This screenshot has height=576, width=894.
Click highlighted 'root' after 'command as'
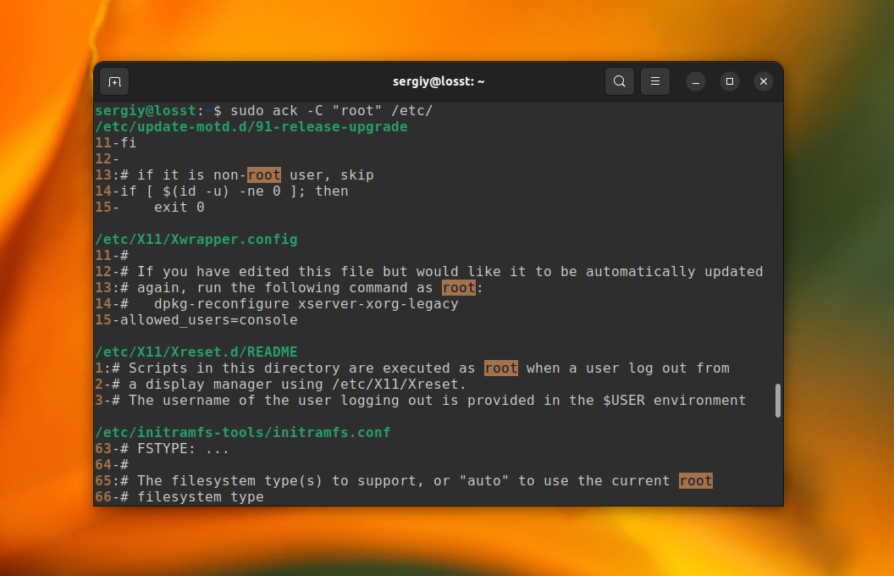[x=459, y=287]
